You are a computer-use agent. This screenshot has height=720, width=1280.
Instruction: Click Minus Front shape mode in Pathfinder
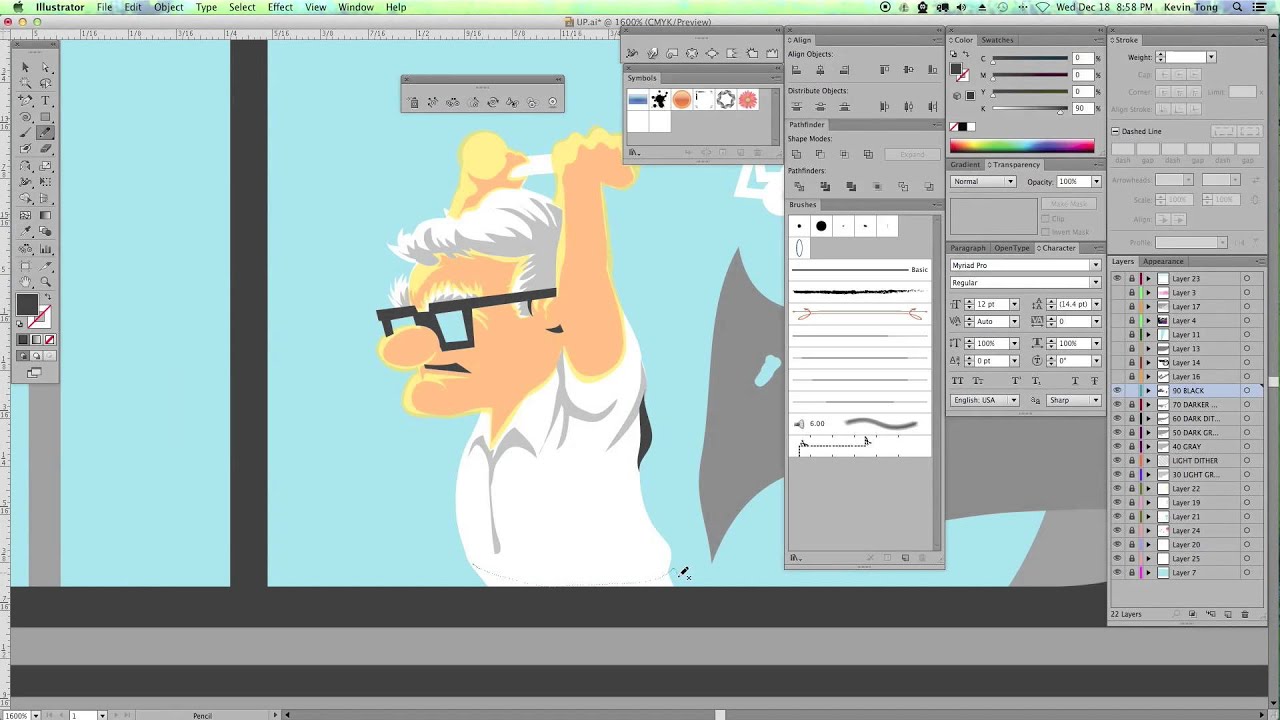click(820, 154)
